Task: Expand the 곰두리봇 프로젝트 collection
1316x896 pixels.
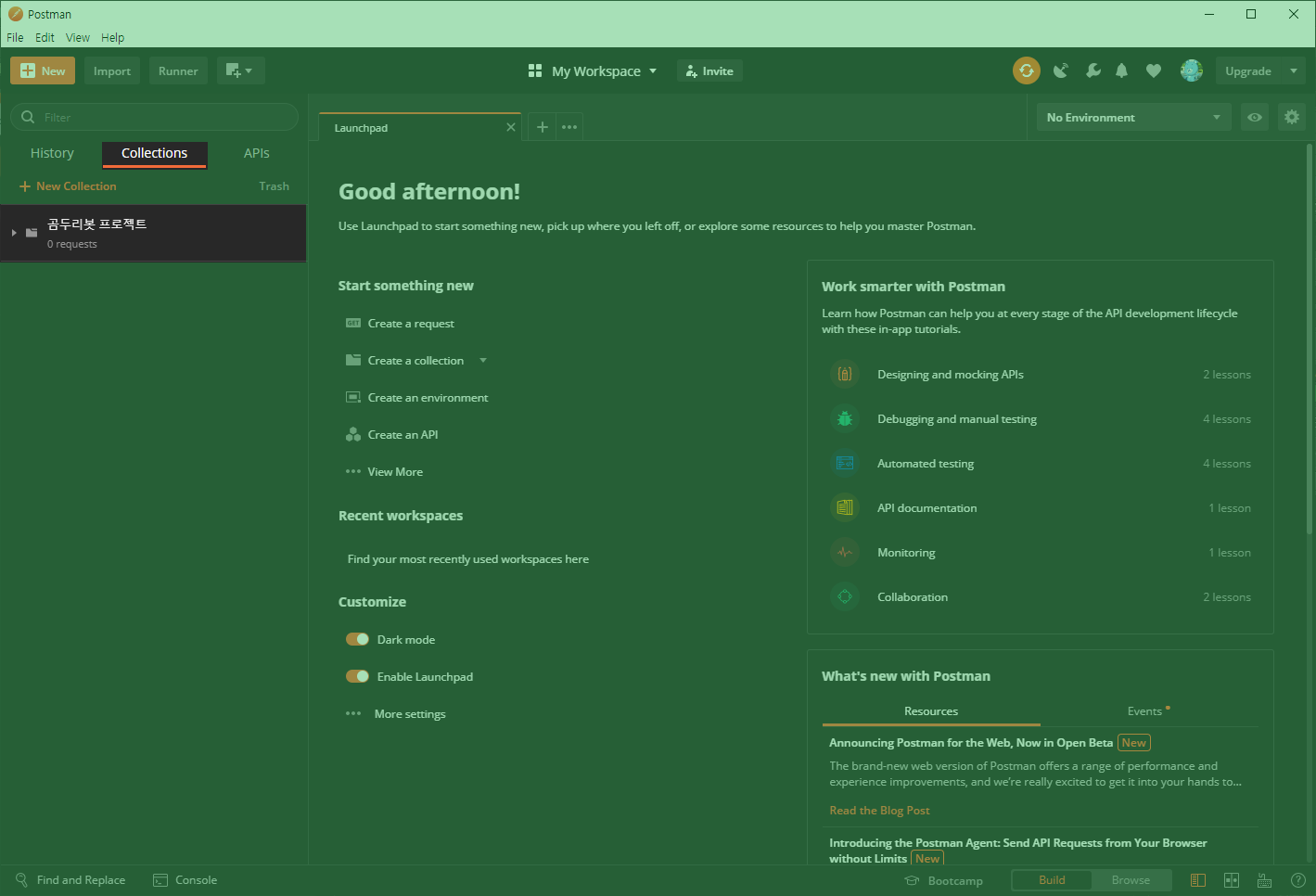Action: coord(14,233)
